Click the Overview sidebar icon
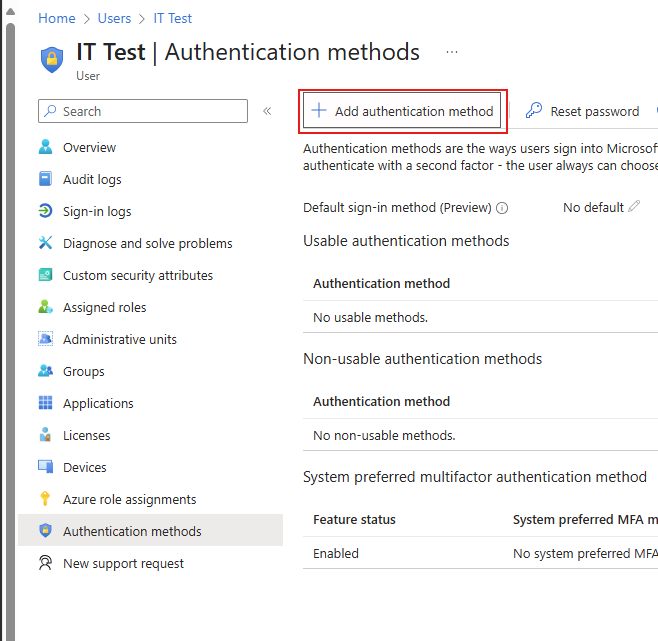 [45, 148]
